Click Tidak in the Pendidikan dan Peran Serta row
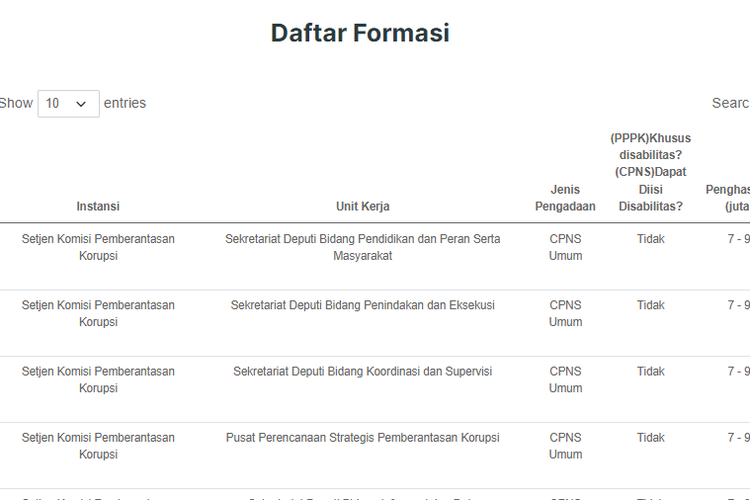The height and width of the screenshot is (500, 750). click(650, 239)
